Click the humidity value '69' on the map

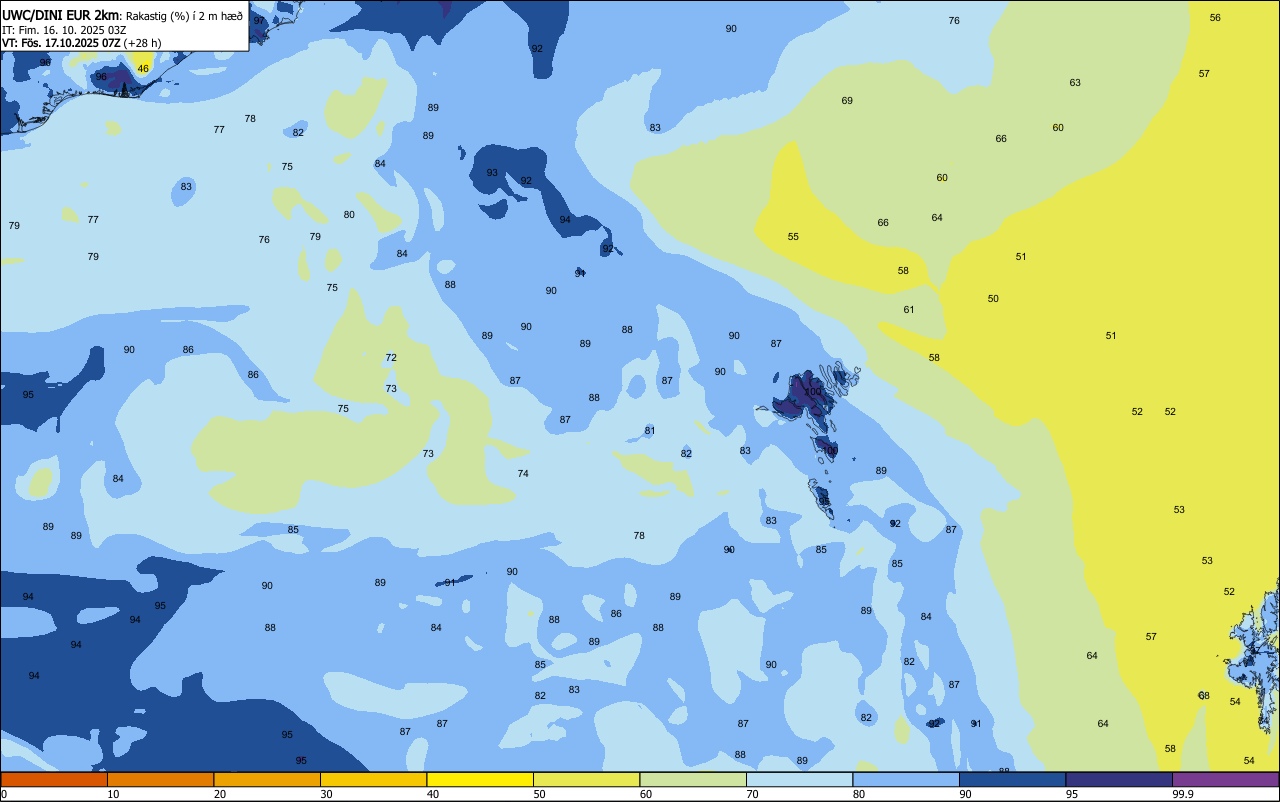tap(847, 101)
